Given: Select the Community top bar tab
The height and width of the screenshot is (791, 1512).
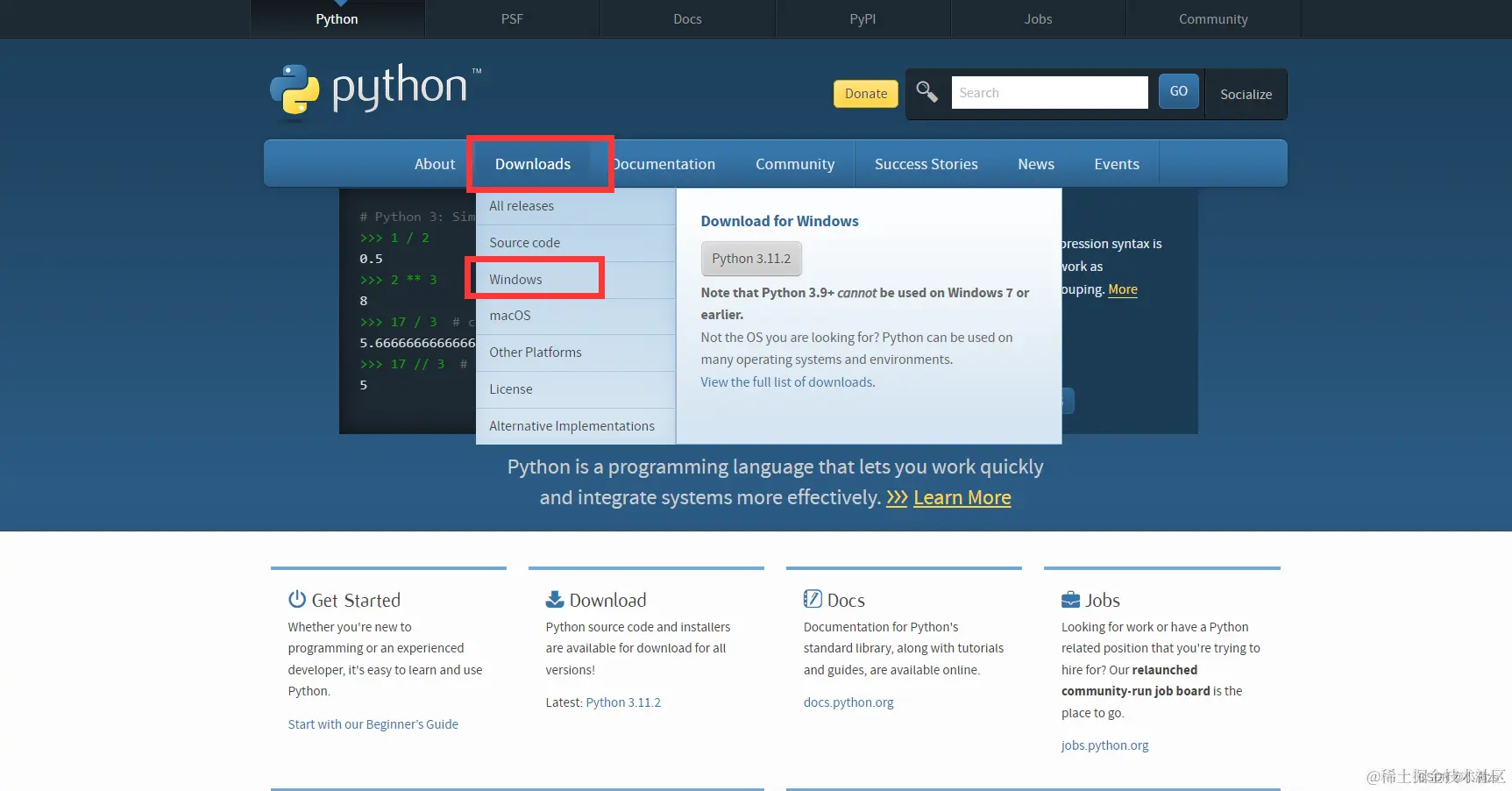Looking at the screenshot, I should pos(1214,18).
